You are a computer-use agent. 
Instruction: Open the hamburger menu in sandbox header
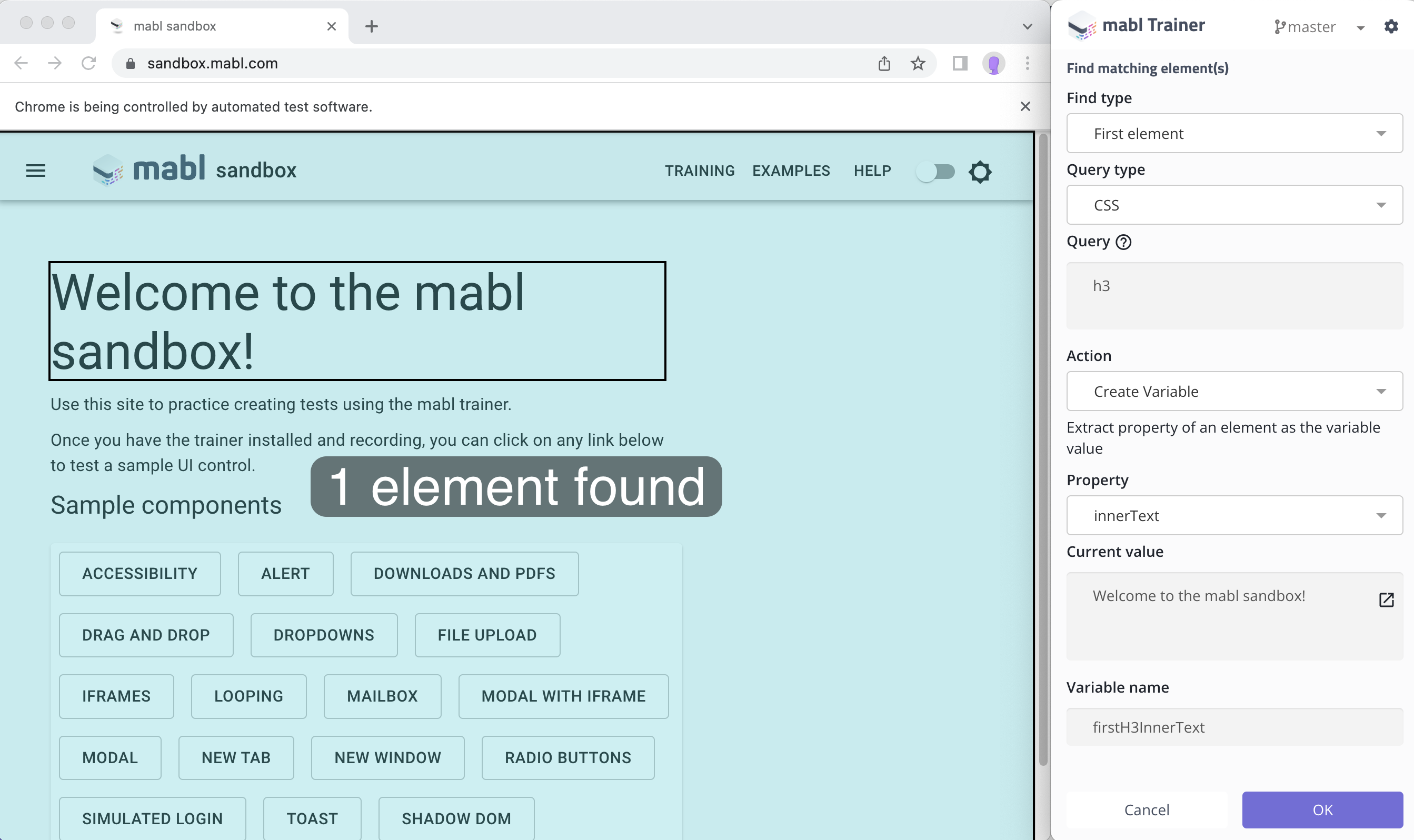(36, 171)
